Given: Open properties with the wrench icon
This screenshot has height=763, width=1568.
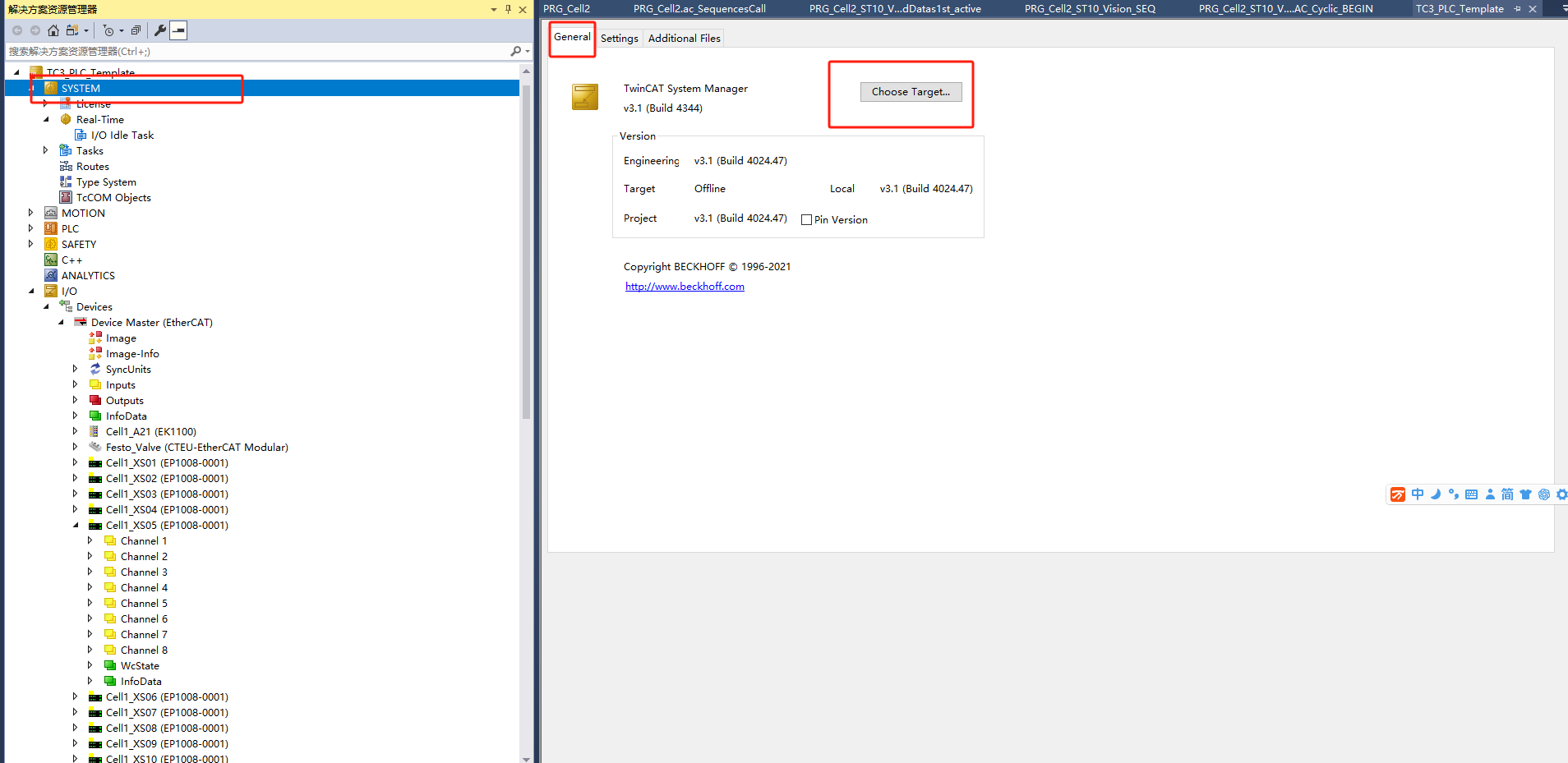Looking at the screenshot, I should 160,30.
